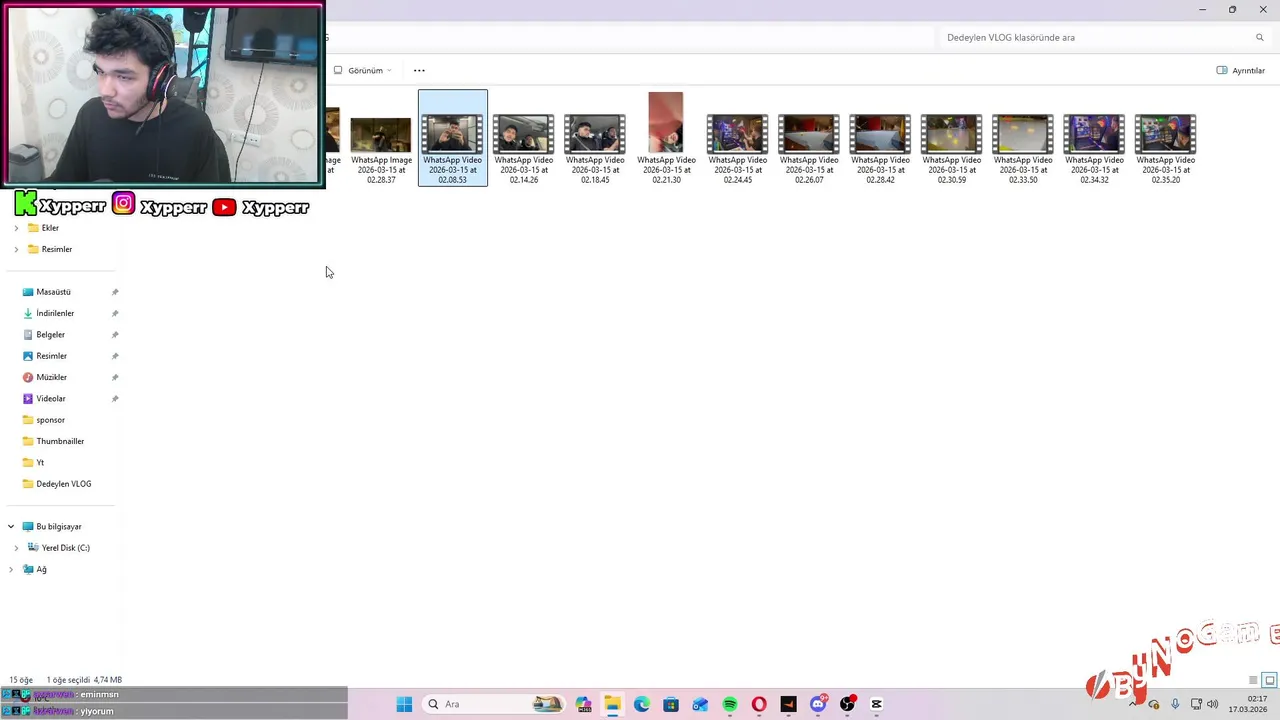The image size is (1280, 720).
Task: Select WhatsApp Image 02.28.37 thumbnail
Action: [381, 139]
